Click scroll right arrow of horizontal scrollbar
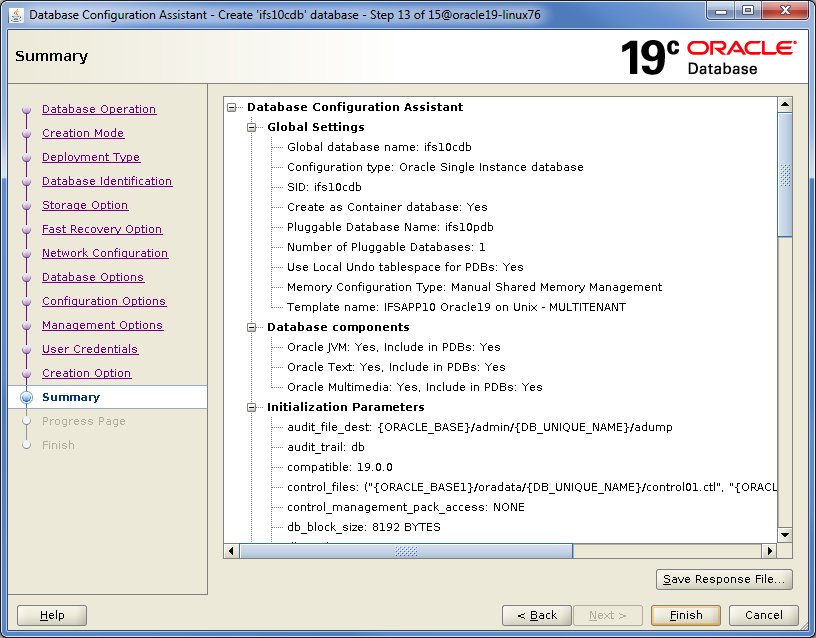 769,551
